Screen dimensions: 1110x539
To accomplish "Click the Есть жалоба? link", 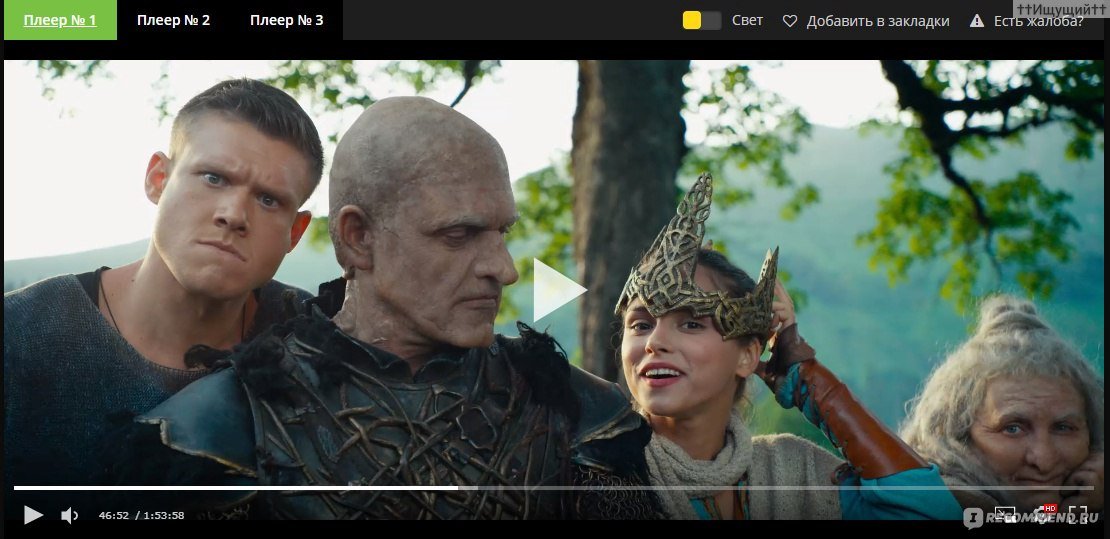I will click(1038, 21).
